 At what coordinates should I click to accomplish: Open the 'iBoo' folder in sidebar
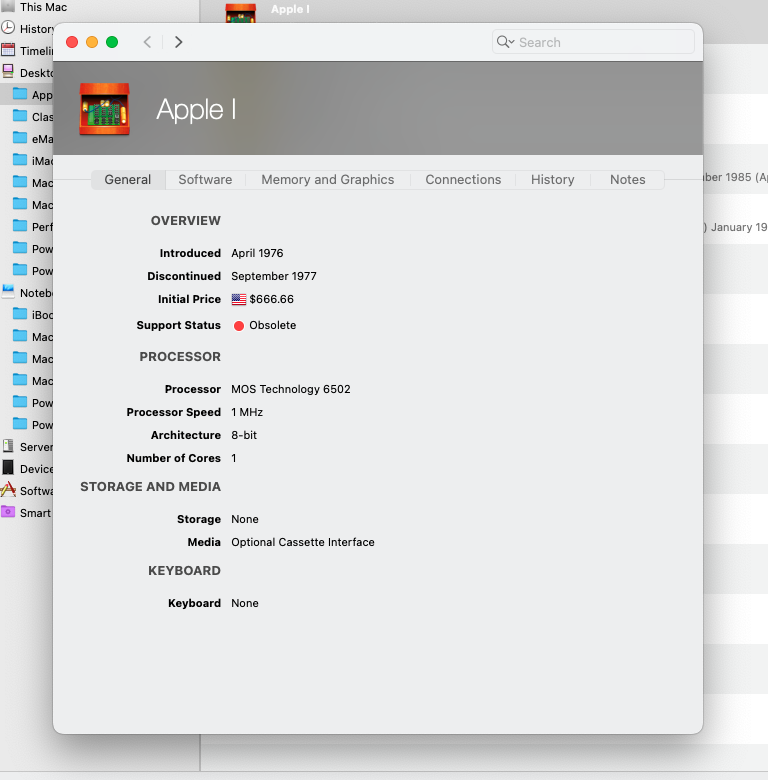[33, 314]
